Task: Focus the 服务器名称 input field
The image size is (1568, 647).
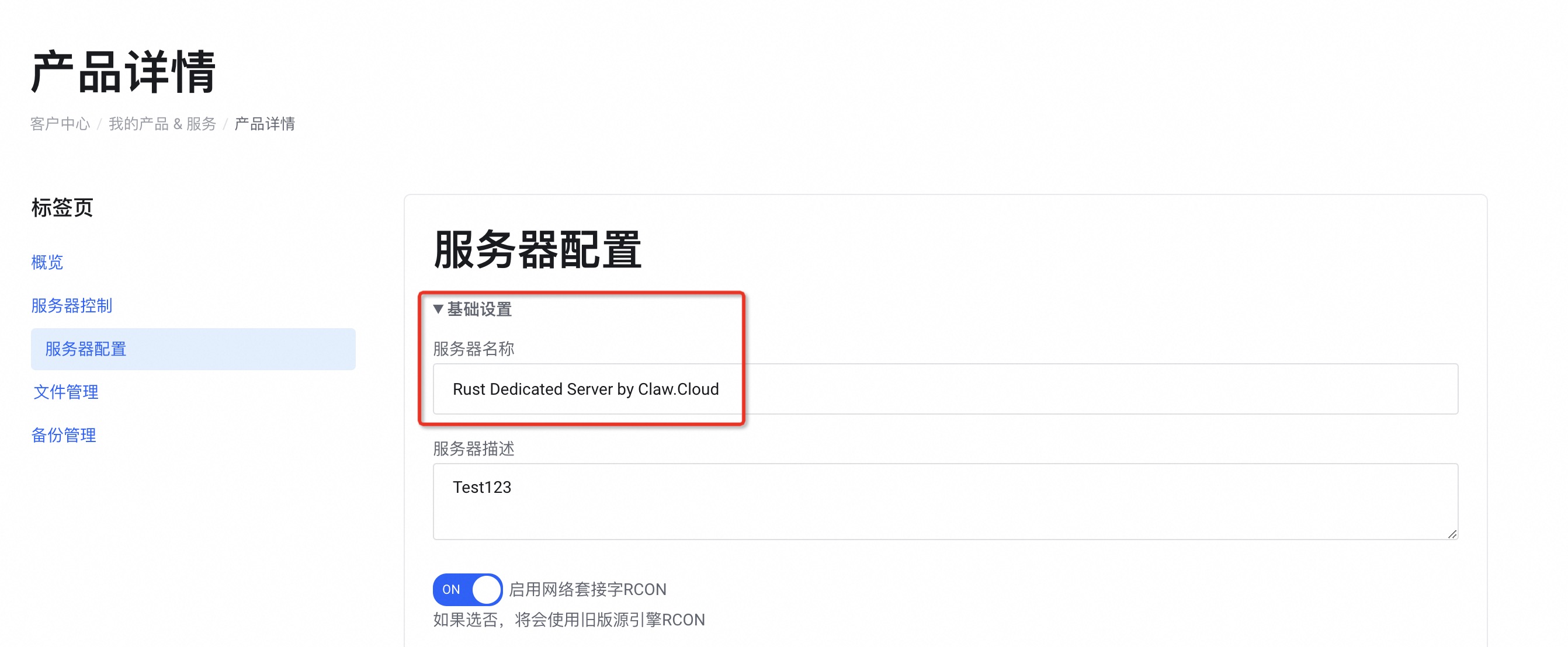Action: coord(945,389)
